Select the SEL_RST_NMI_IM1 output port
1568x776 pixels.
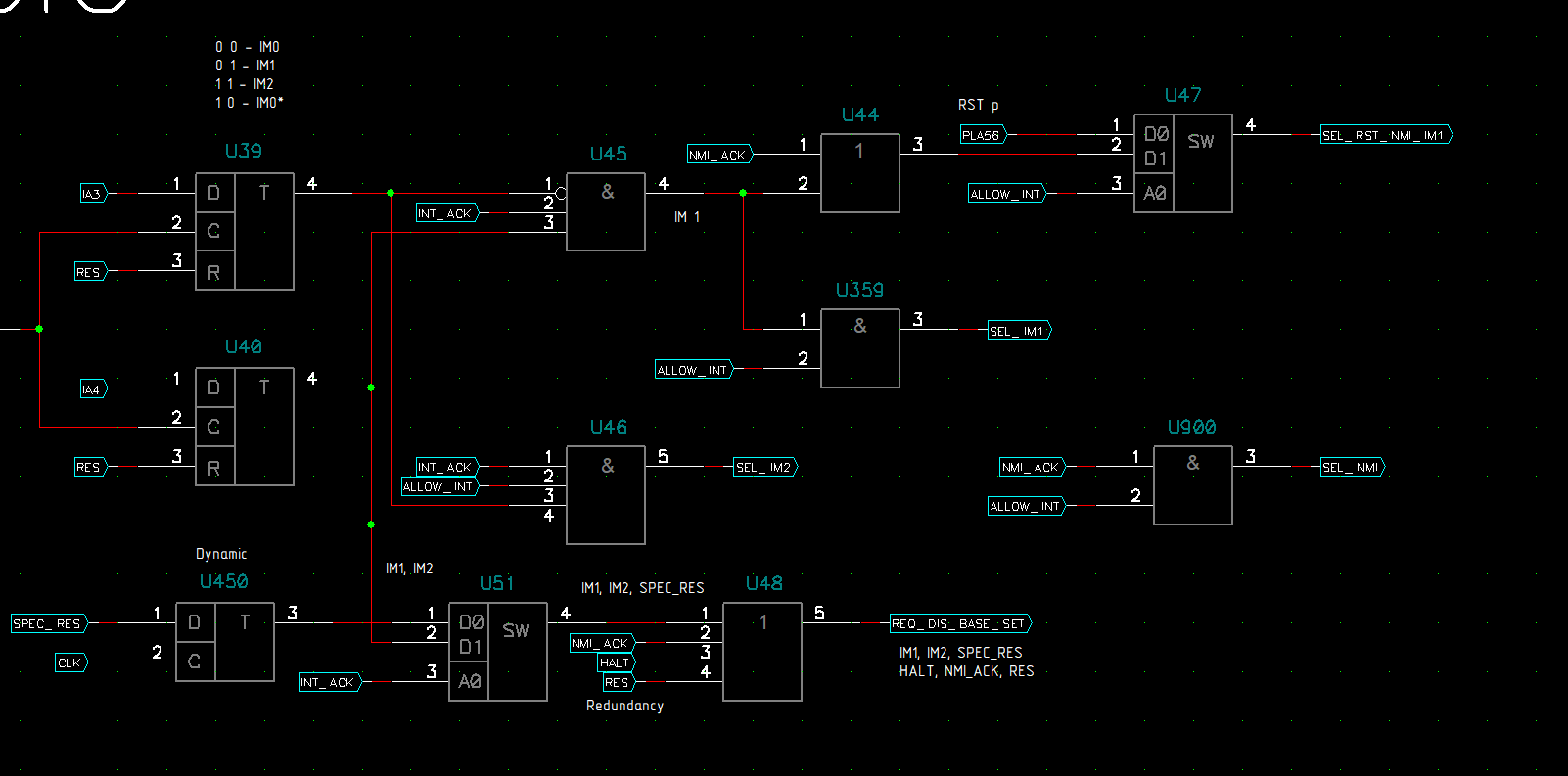point(1385,135)
